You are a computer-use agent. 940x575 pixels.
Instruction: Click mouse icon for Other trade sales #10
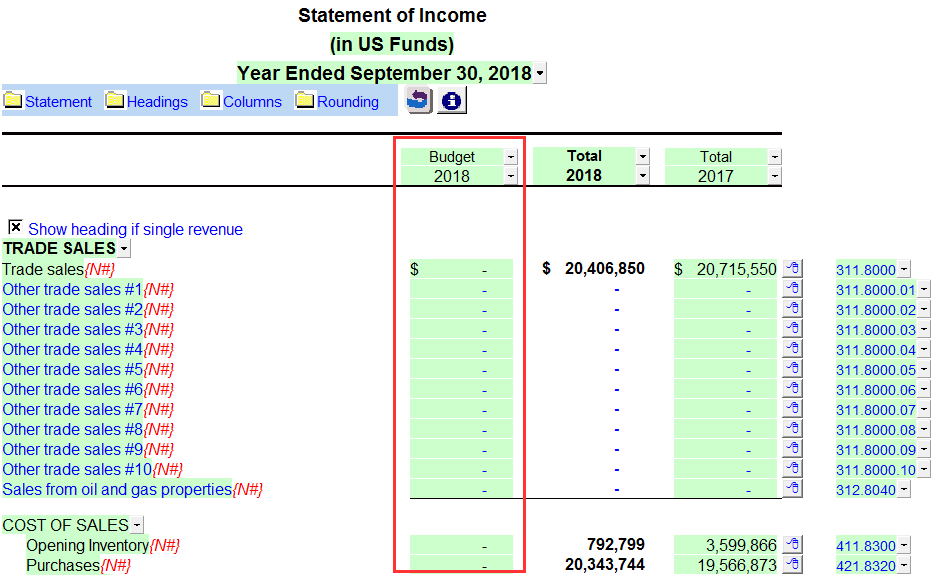click(793, 469)
